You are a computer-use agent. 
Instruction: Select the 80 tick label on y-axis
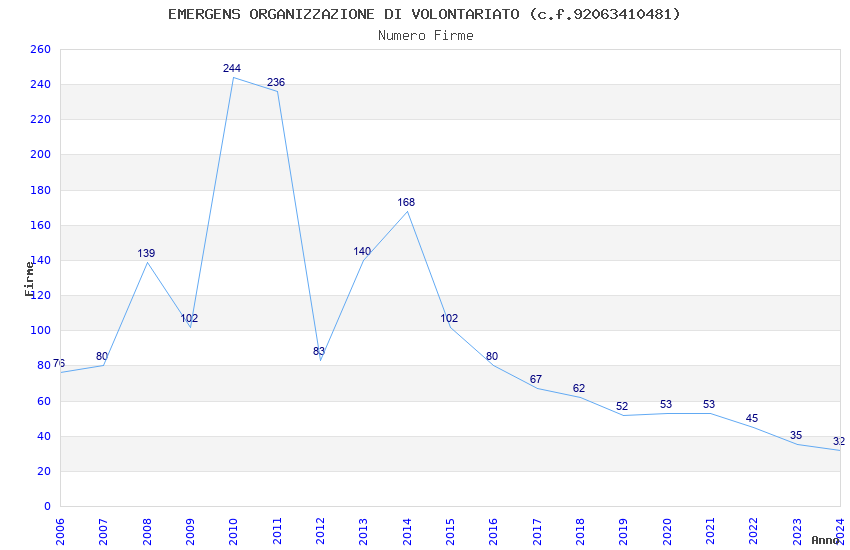click(44, 366)
